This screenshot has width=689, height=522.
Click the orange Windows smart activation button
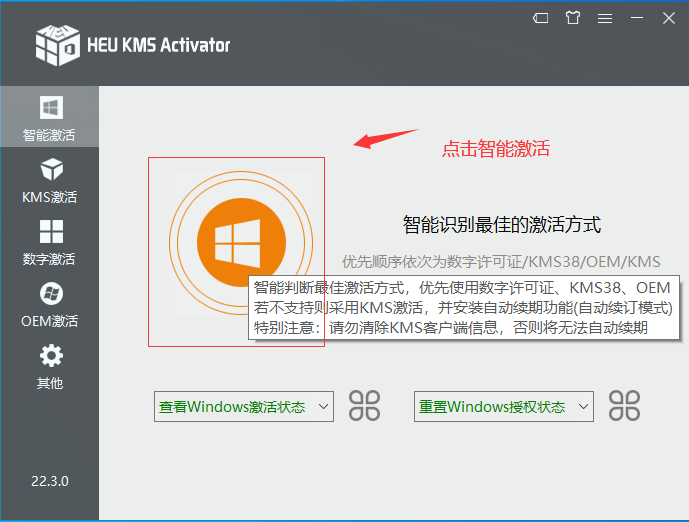[241, 243]
